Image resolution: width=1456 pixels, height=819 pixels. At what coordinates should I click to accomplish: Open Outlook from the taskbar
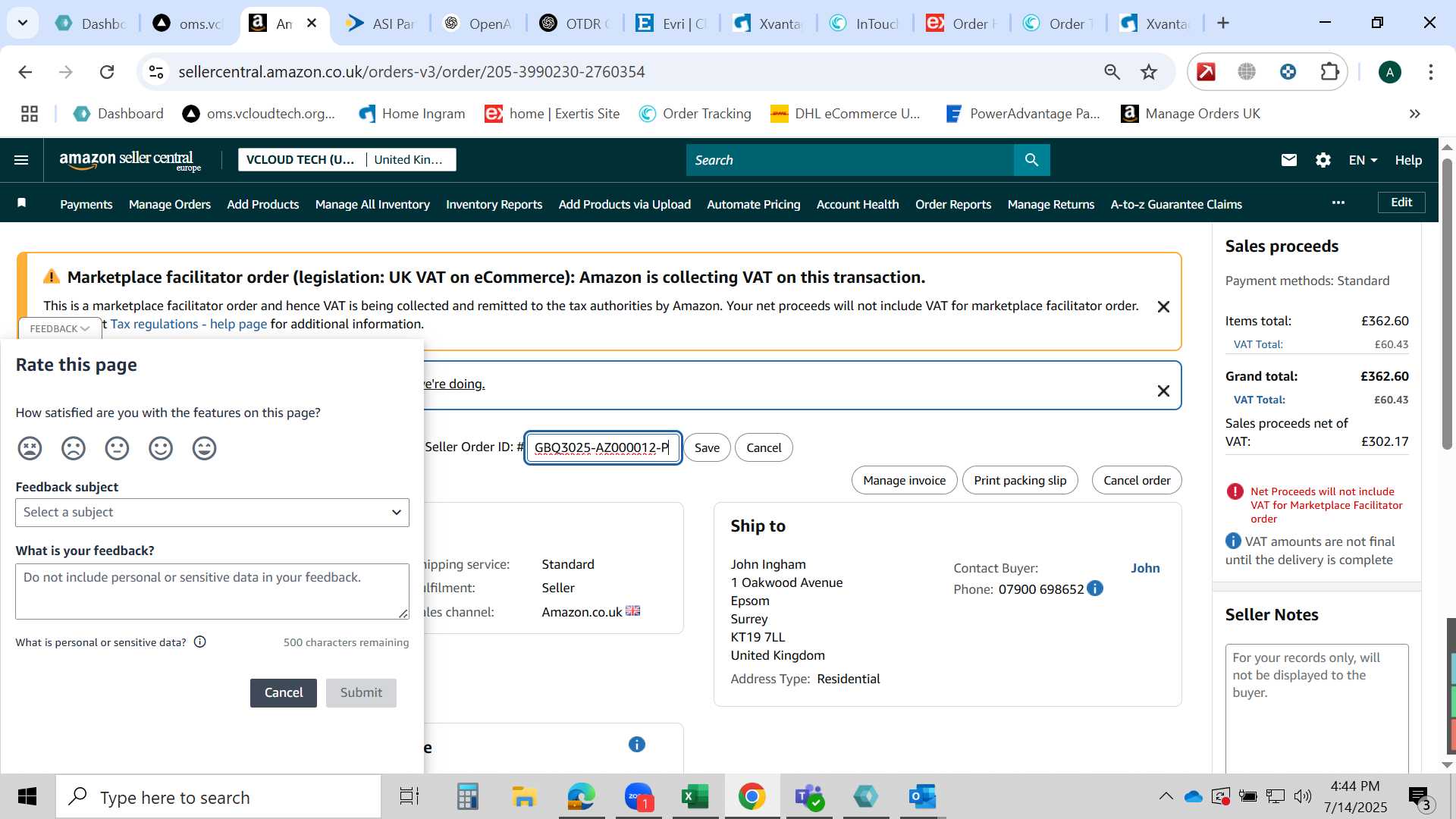pos(922,796)
